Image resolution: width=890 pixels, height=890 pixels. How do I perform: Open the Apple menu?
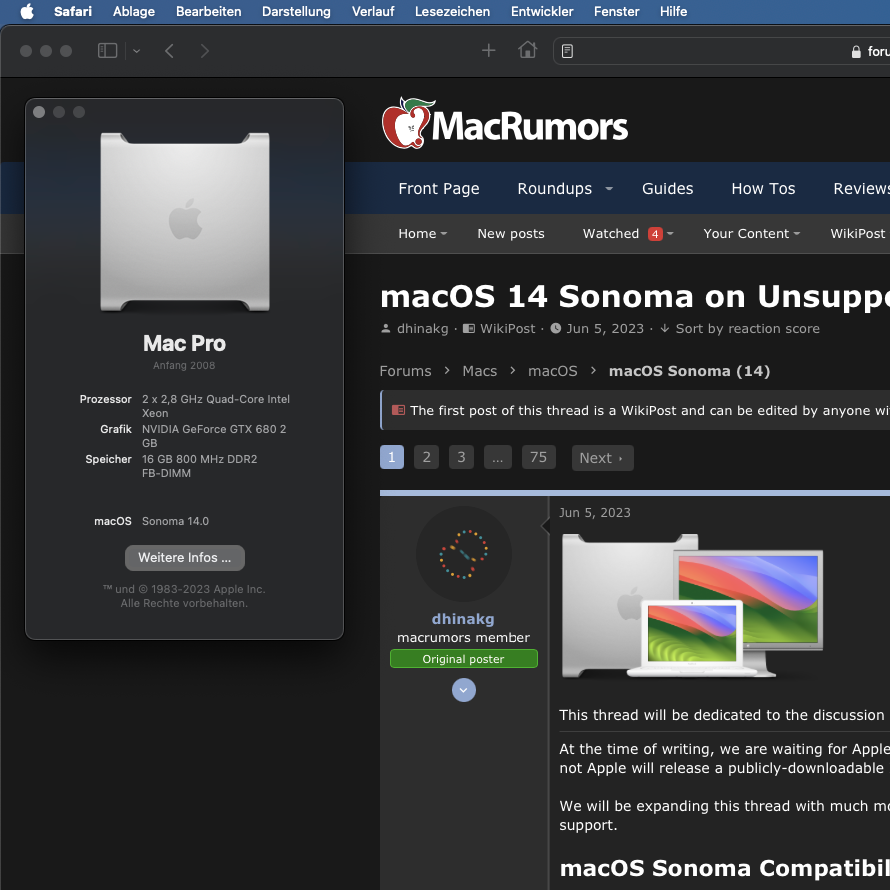pyautogui.click(x=27, y=11)
